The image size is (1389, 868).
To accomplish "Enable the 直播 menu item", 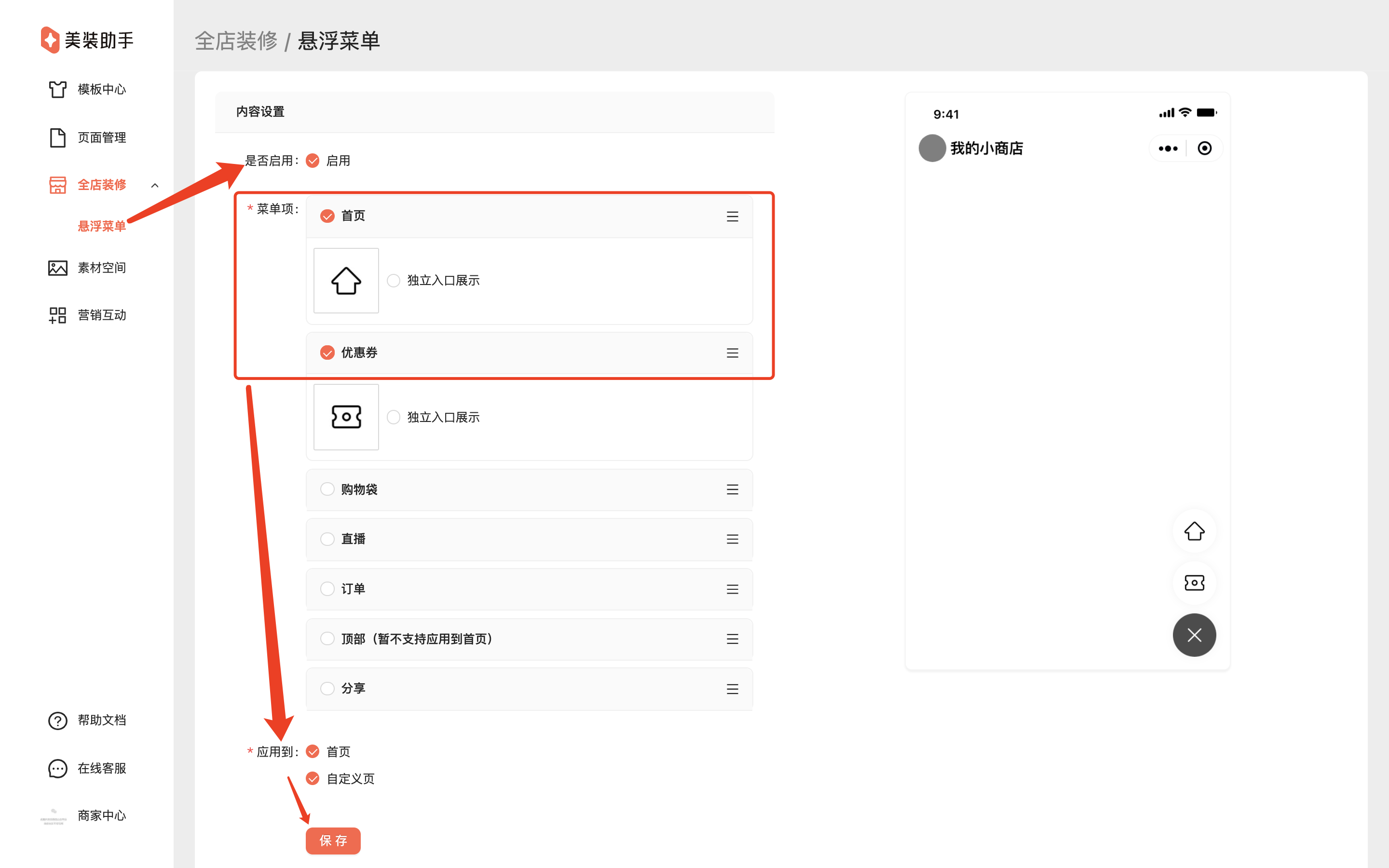I will click(x=327, y=539).
